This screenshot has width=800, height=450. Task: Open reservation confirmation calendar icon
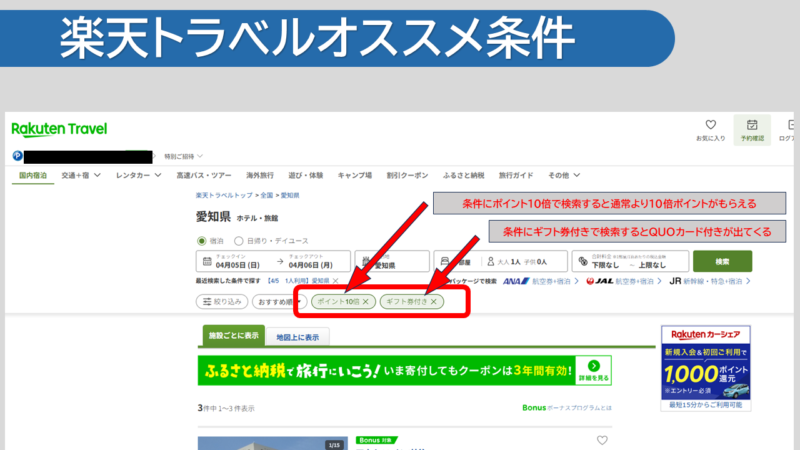[x=752, y=125]
